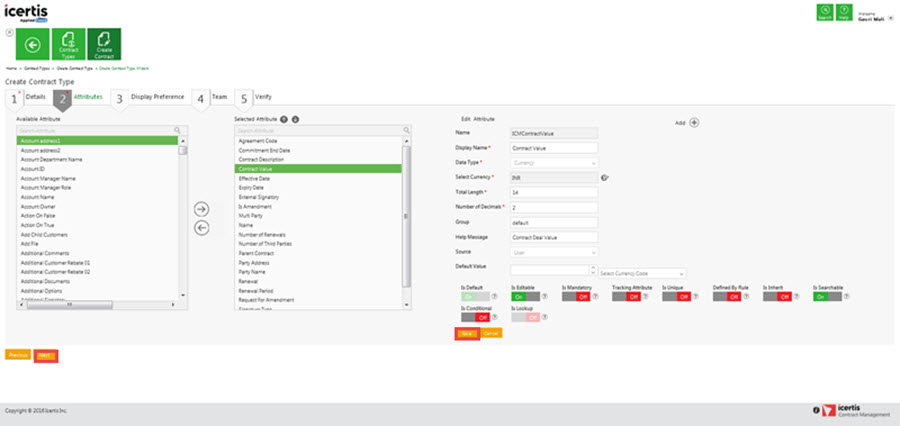Open the Help tile in header

pos(844,12)
